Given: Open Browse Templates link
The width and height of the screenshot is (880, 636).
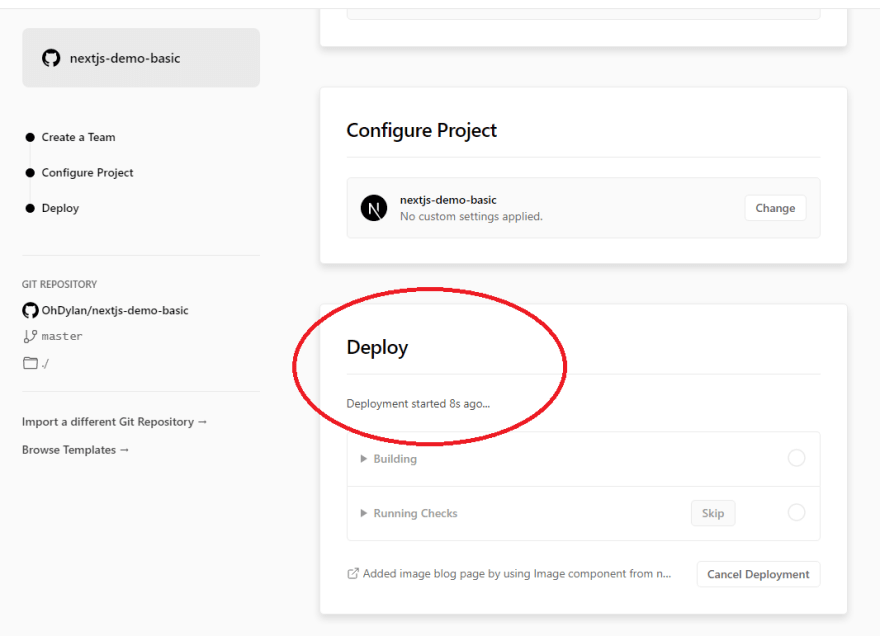Looking at the screenshot, I should click(75, 450).
